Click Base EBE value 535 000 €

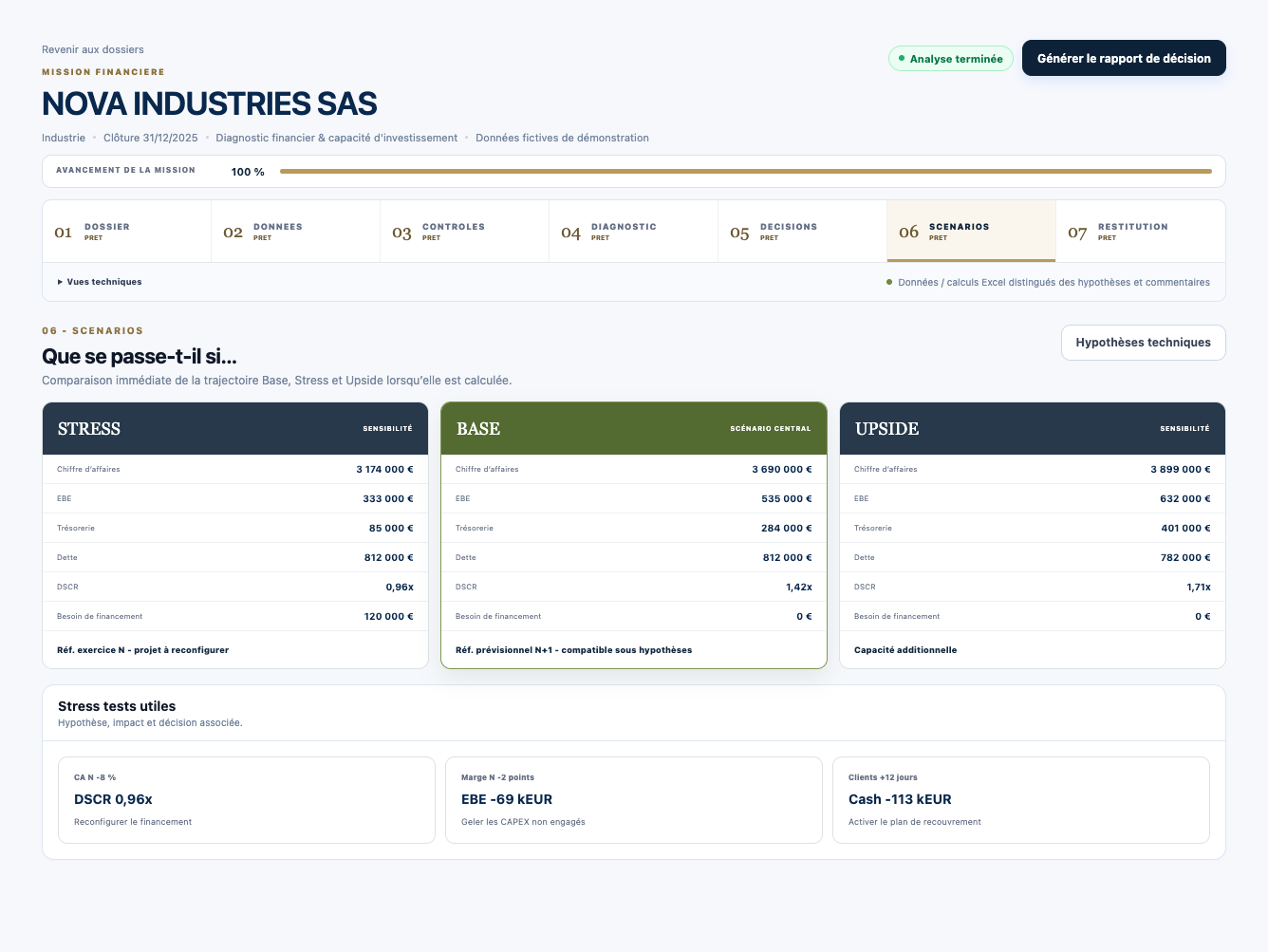click(x=787, y=498)
